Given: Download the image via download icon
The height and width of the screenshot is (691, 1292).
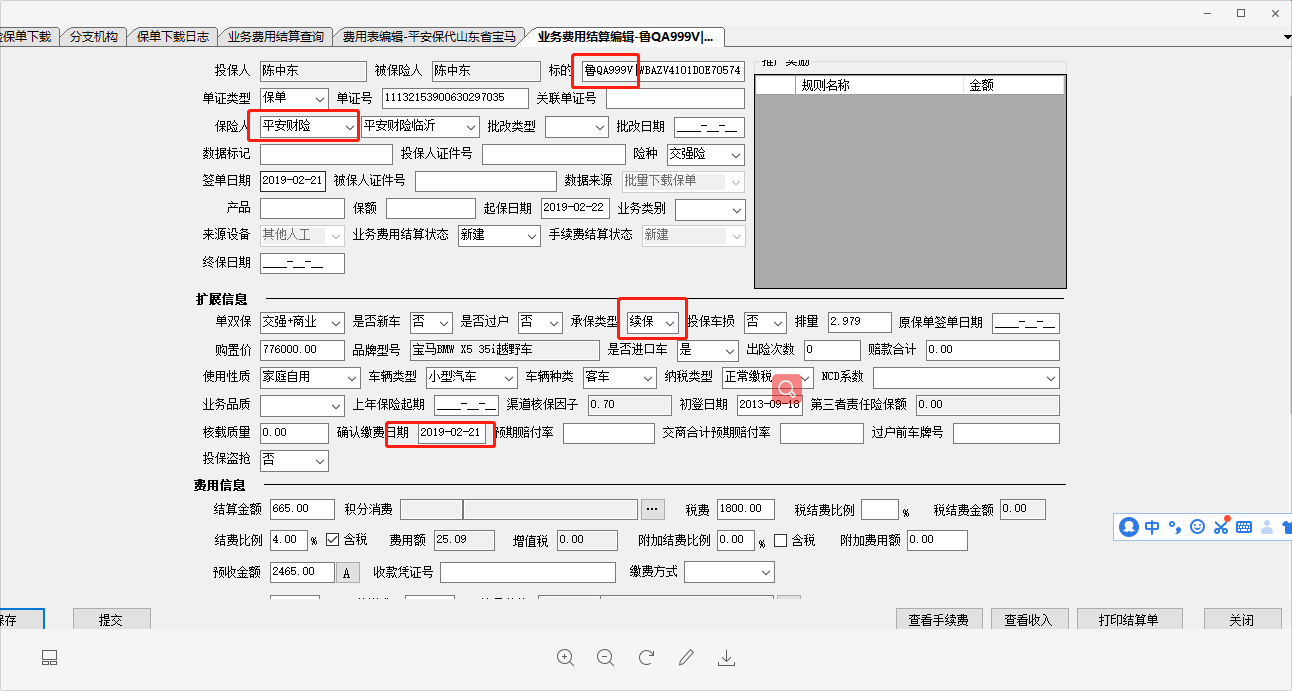Looking at the screenshot, I should pyautogui.click(x=727, y=658).
